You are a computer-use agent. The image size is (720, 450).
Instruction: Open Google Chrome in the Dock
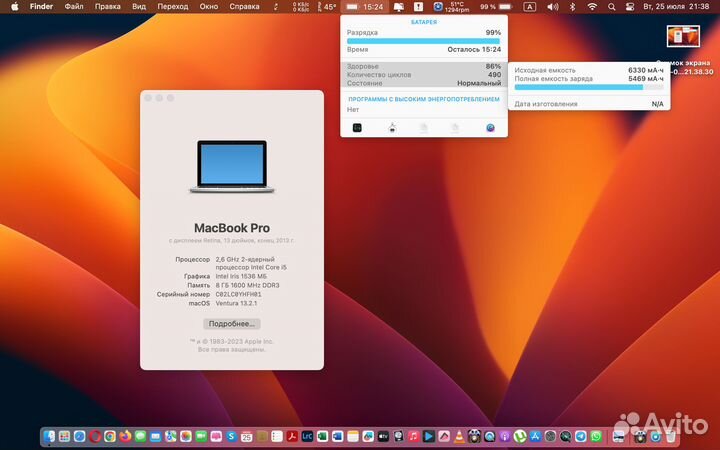coord(110,436)
